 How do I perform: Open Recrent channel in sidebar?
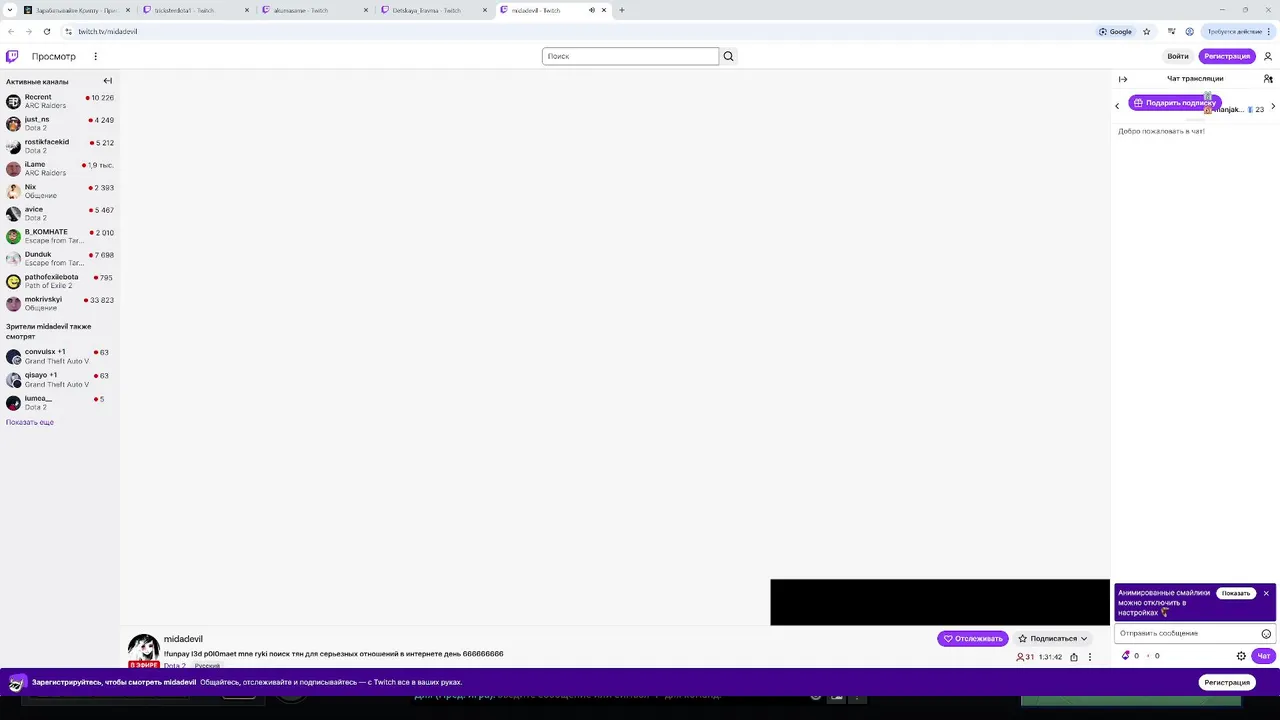pyautogui.click(x=60, y=101)
